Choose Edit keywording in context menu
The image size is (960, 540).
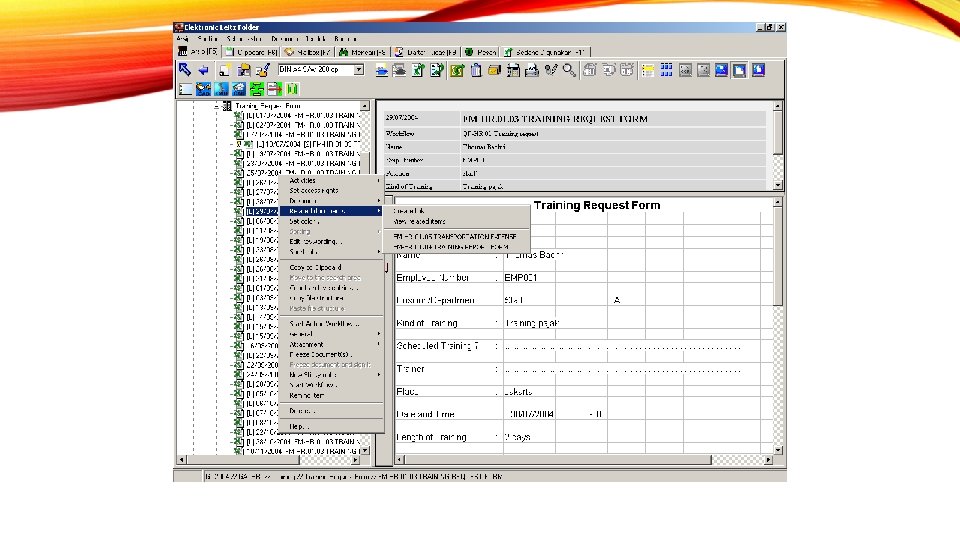tap(331, 242)
